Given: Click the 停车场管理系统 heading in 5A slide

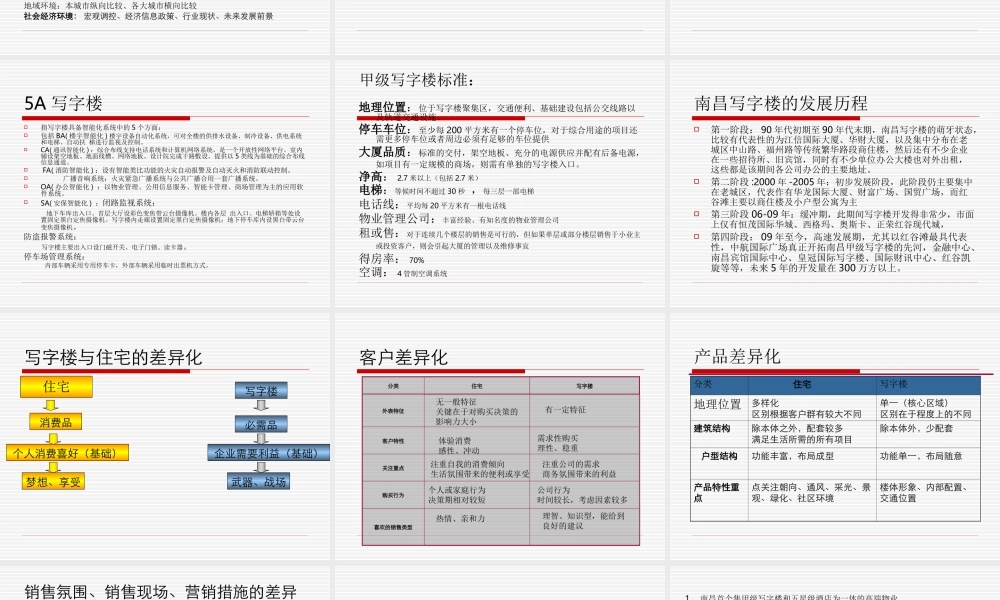Looking at the screenshot, I should click(54, 256).
